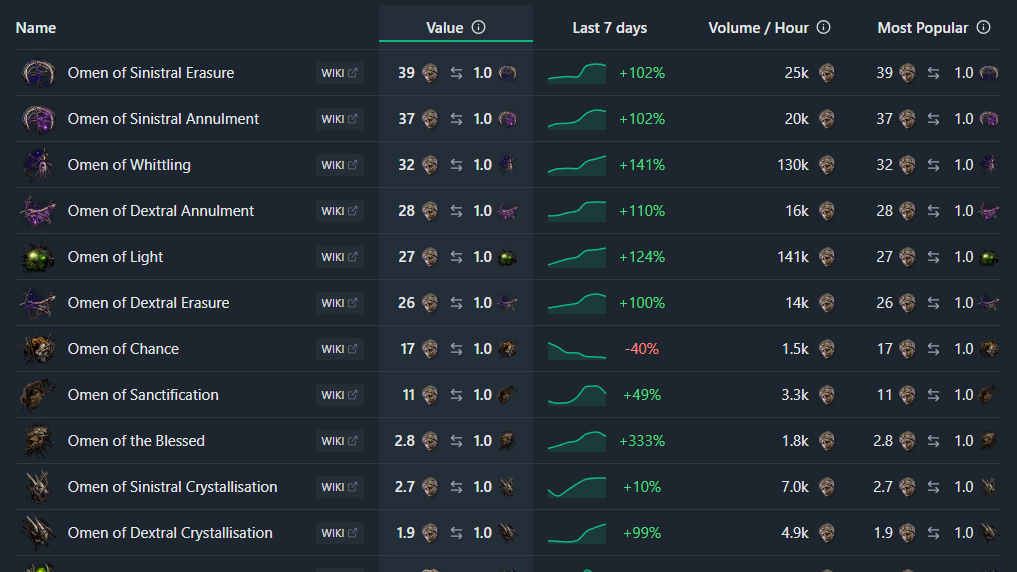Sort table by Most Popular header

coord(922,28)
